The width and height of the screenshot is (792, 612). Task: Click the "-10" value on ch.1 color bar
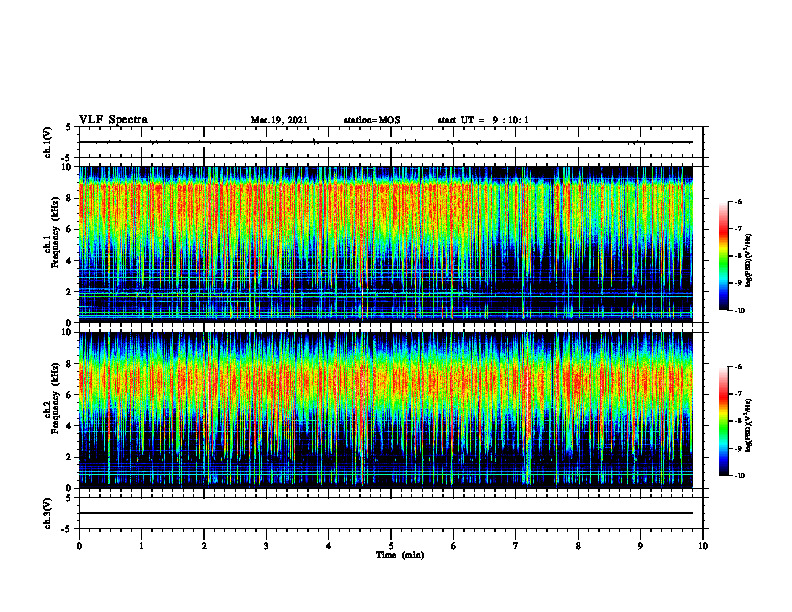point(740,311)
